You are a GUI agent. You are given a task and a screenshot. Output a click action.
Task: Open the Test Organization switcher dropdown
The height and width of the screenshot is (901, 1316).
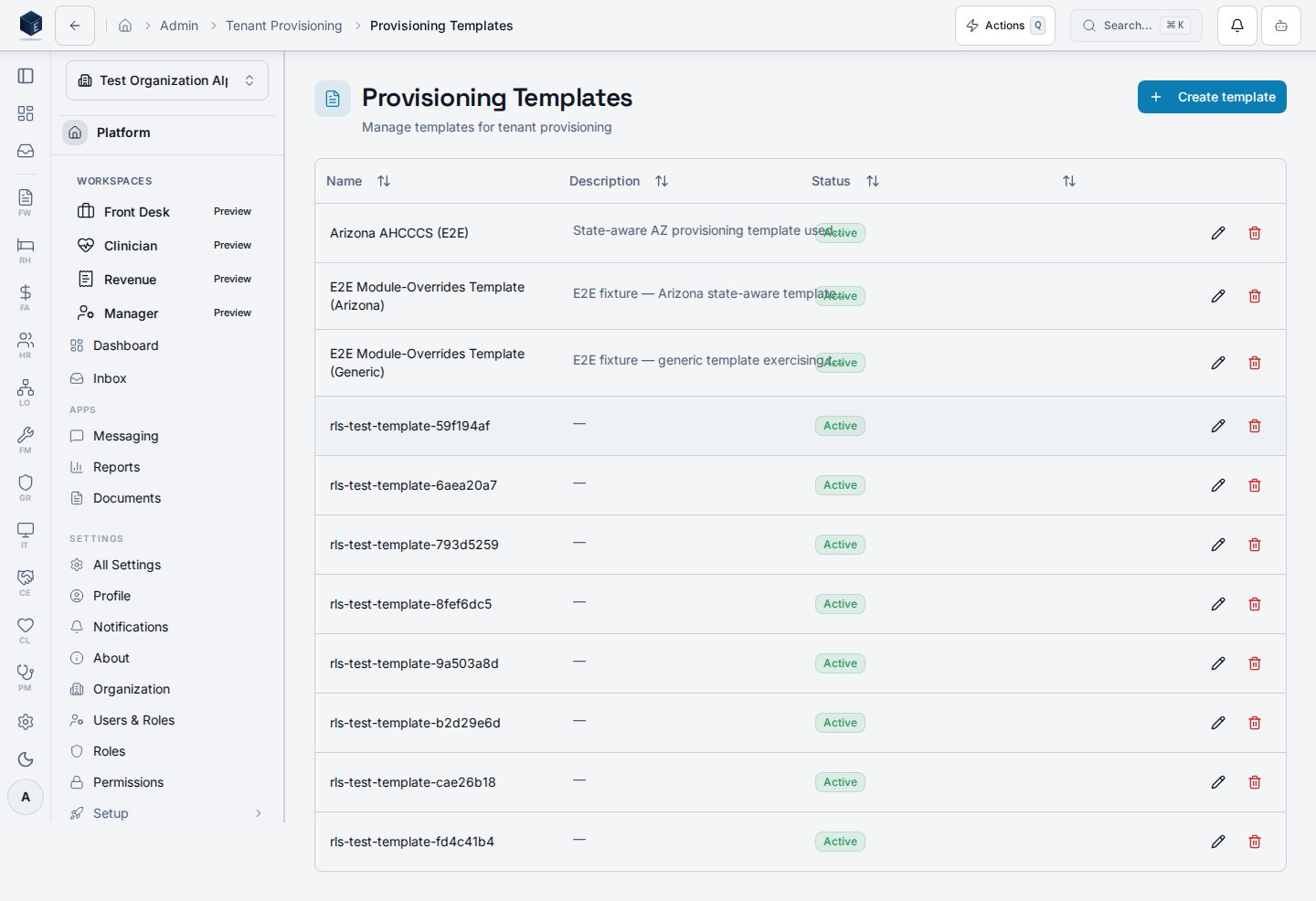(167, 80)
